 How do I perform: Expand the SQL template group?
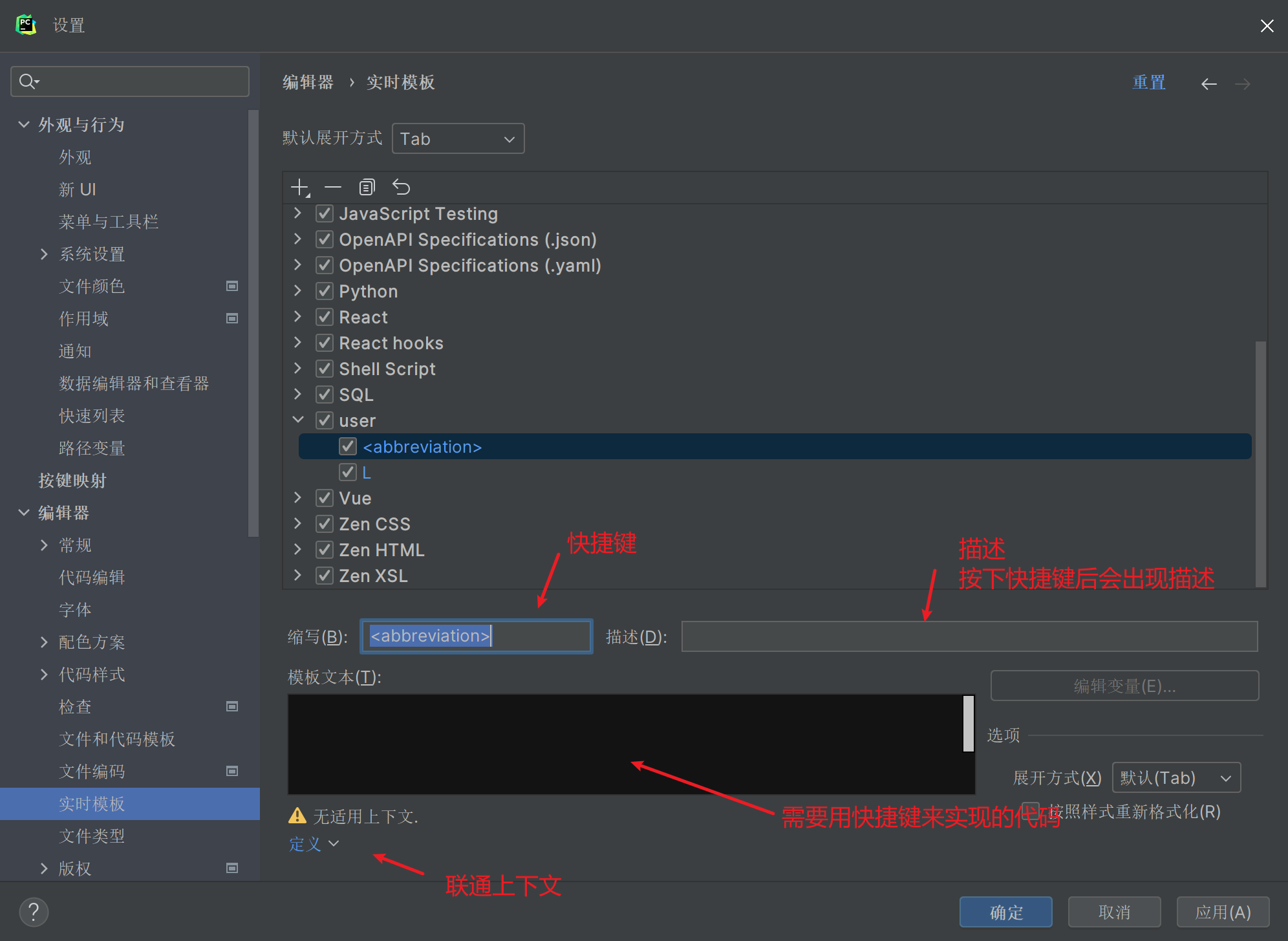point(297,394)
